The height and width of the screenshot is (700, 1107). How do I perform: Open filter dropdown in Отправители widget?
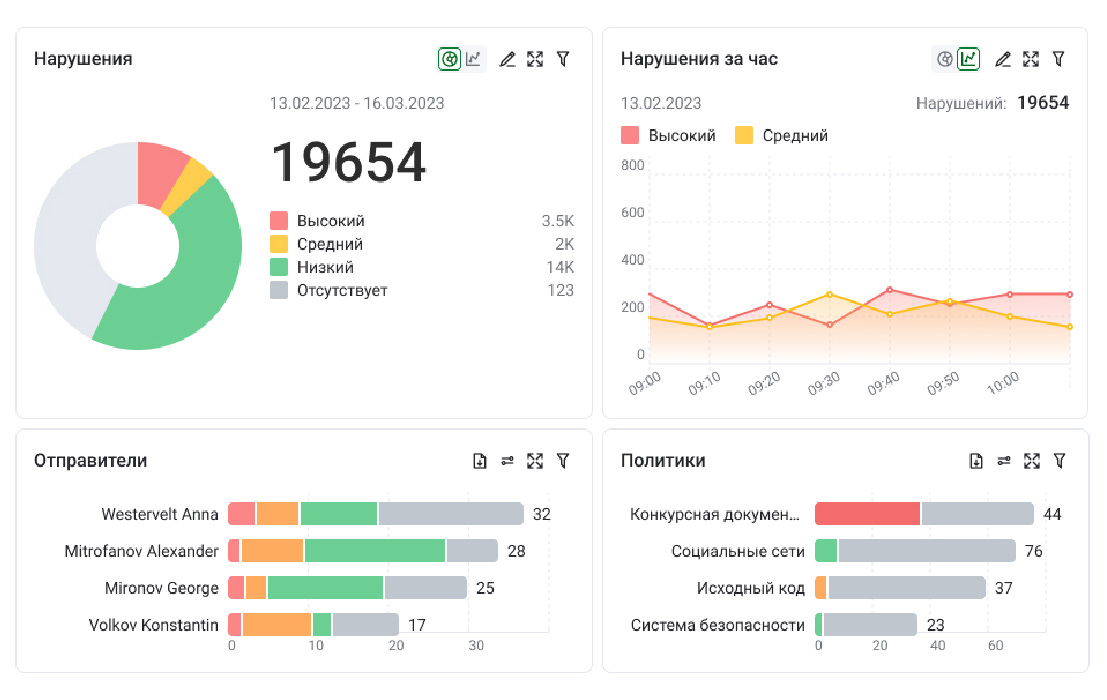[x=563, y=461]
